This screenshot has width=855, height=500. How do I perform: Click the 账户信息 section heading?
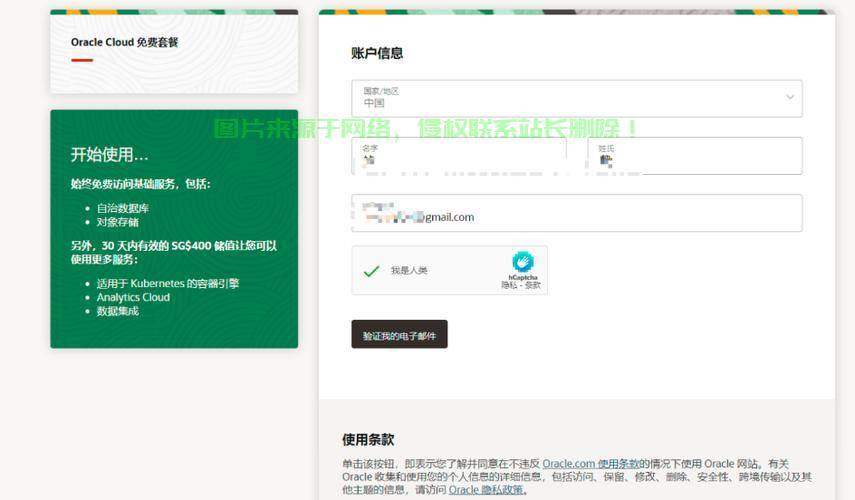[x=377, y=53]
